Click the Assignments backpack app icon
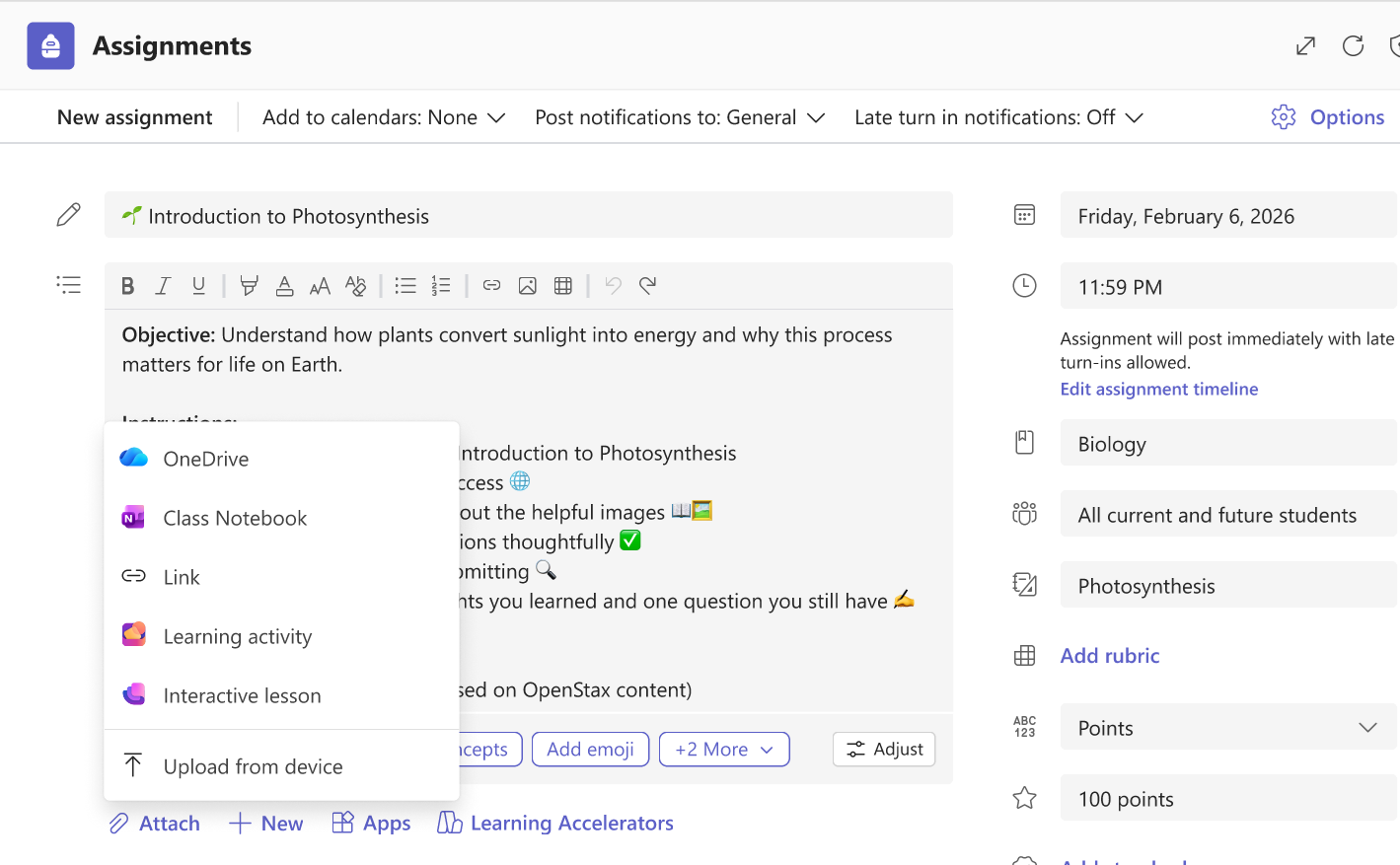 coord(50,46)
